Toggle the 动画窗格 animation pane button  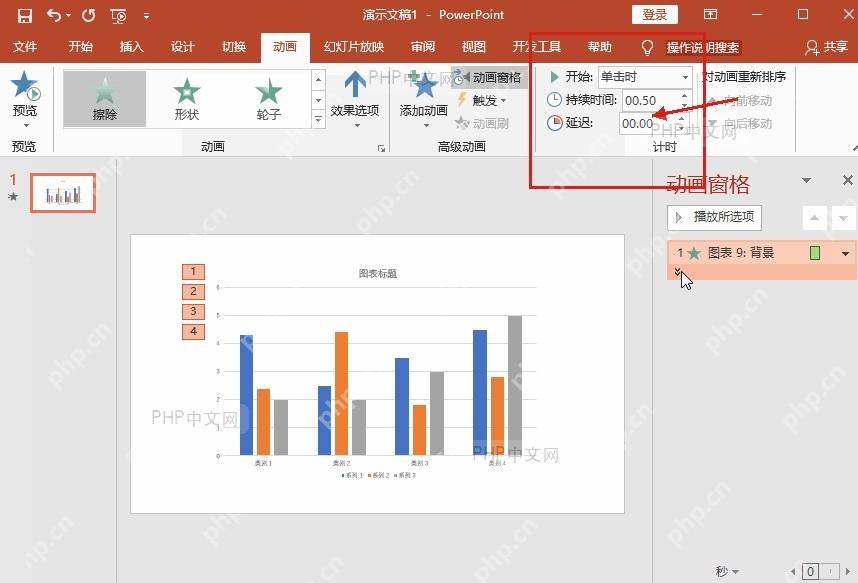pyautogui.click(x=489, y=78)
